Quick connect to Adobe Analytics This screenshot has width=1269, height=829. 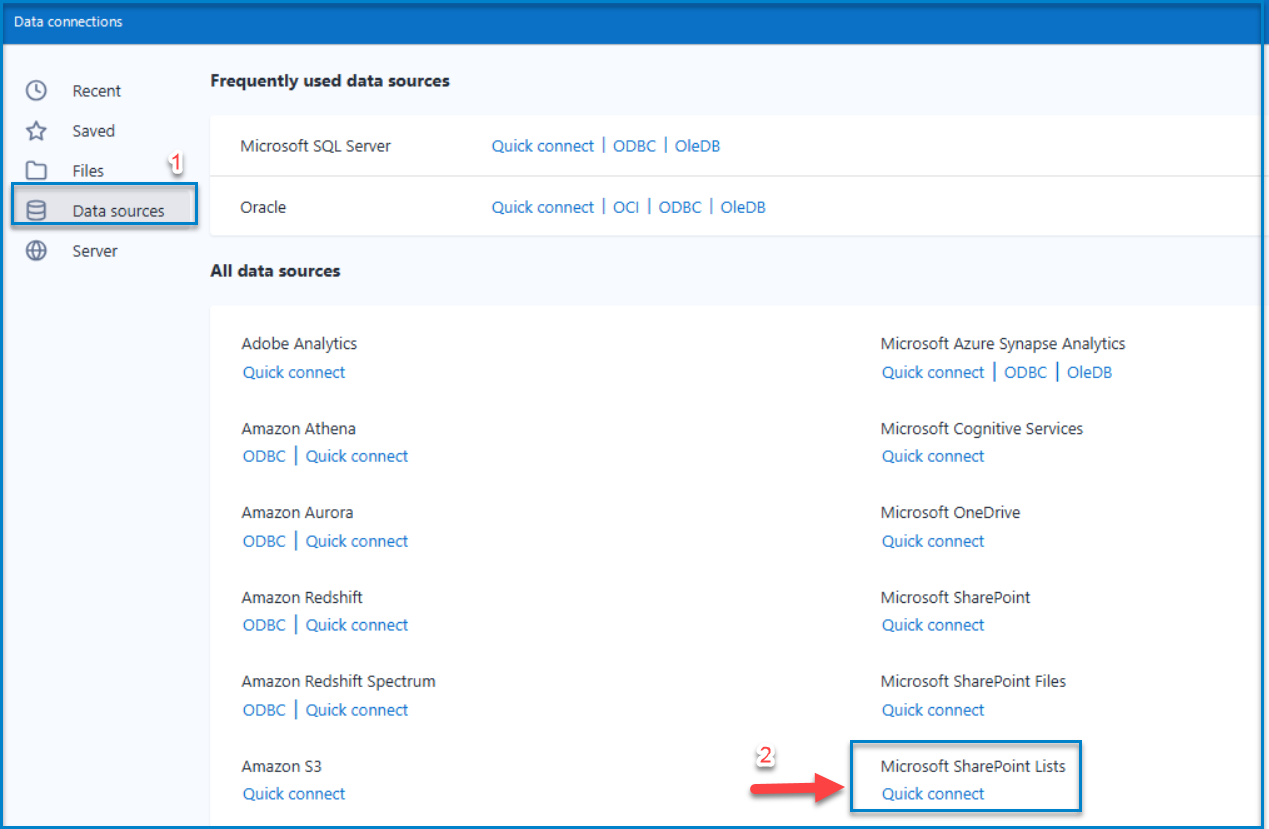[294, 372]
